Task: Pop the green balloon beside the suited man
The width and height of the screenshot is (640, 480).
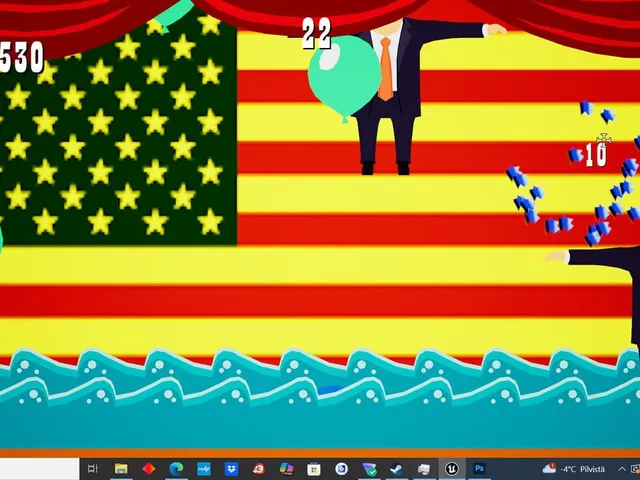Action: pos(344,79)
